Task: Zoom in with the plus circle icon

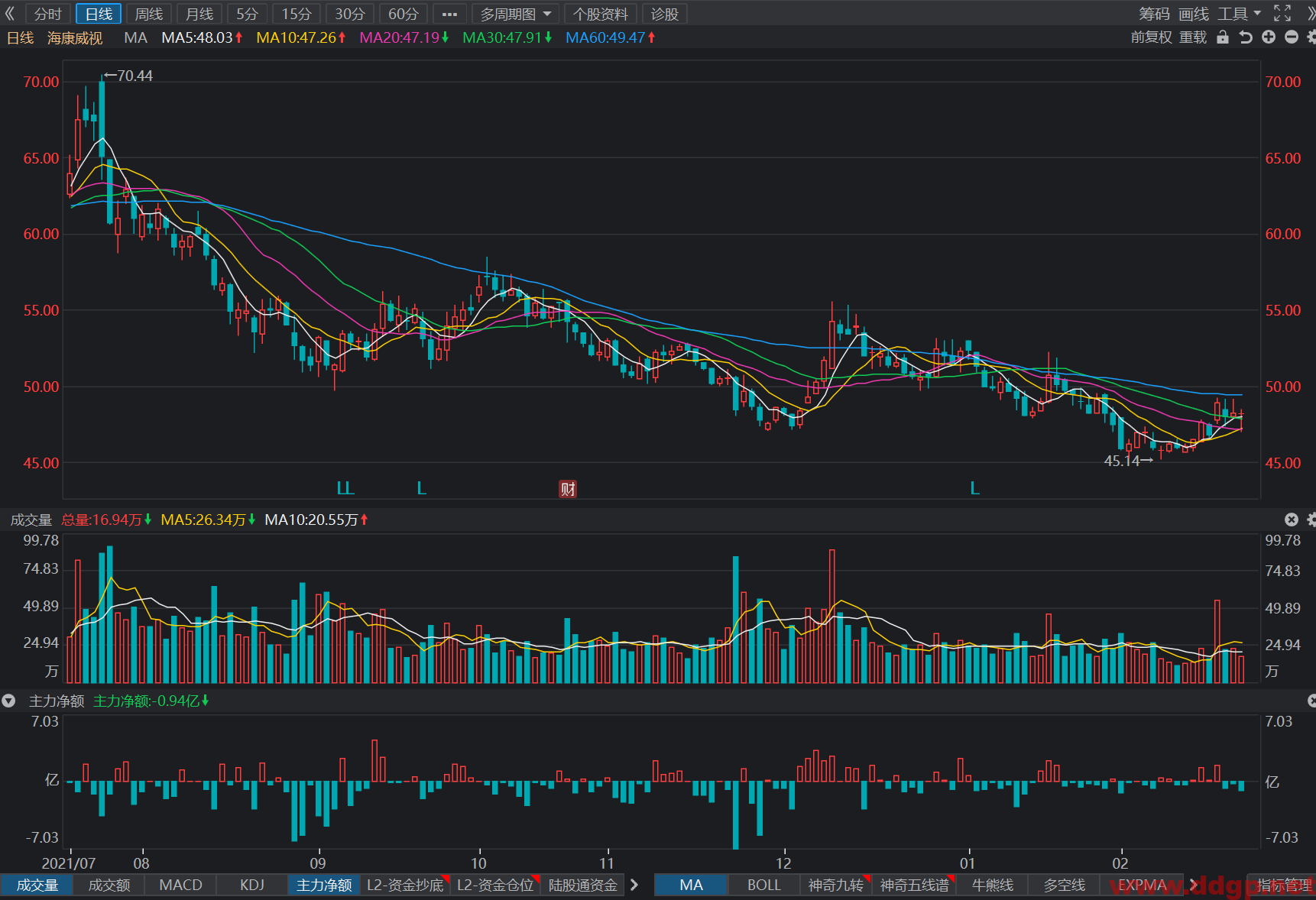Action: 1269,37
